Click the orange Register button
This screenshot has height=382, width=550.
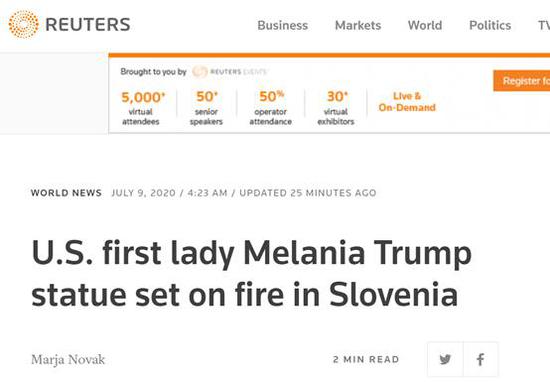[522, 81]
